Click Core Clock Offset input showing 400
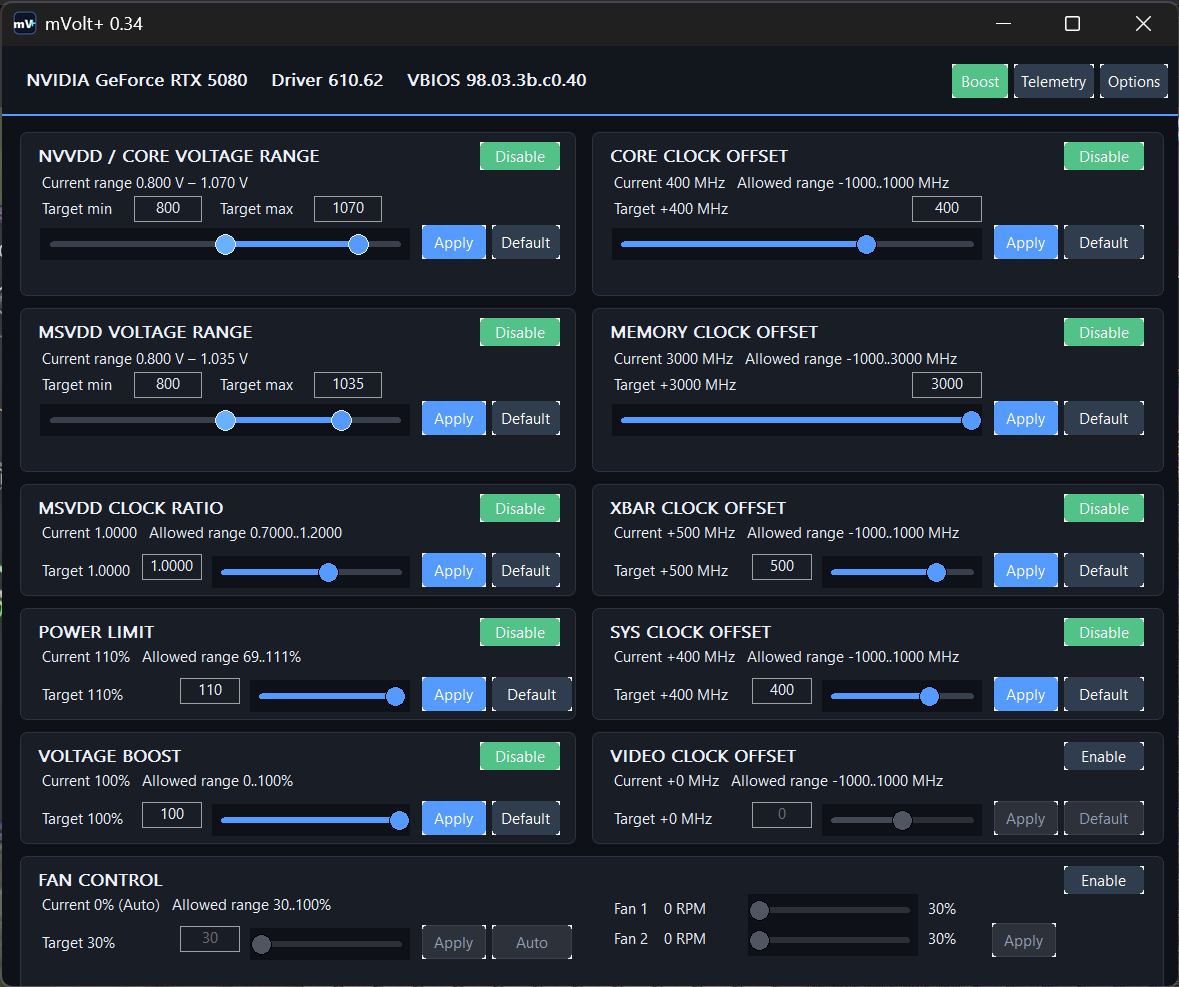This screenshot has width=1179, height=987. click(x=947, y=208)
